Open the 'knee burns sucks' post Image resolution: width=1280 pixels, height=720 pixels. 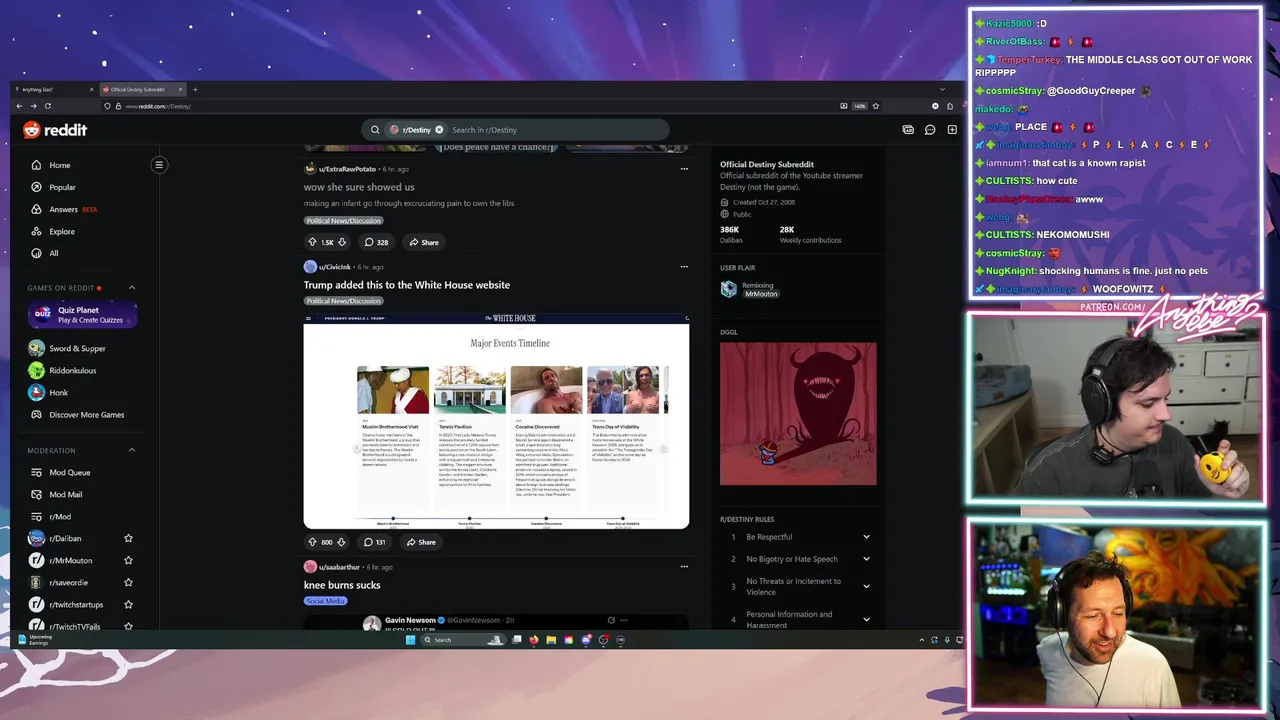coord(342,585)
